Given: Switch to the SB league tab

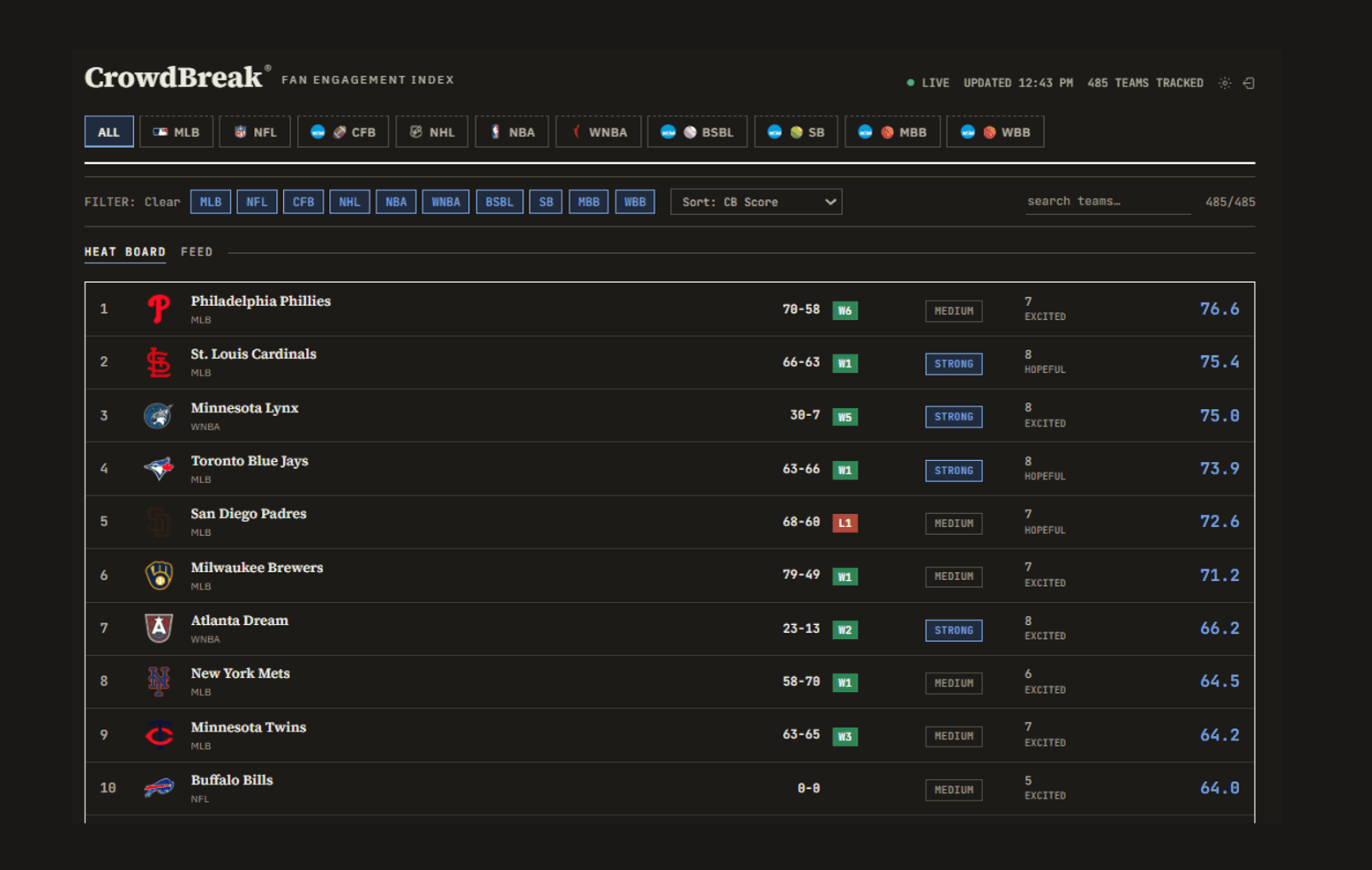Looking at the screenshot, I should [x=796, y=132].
